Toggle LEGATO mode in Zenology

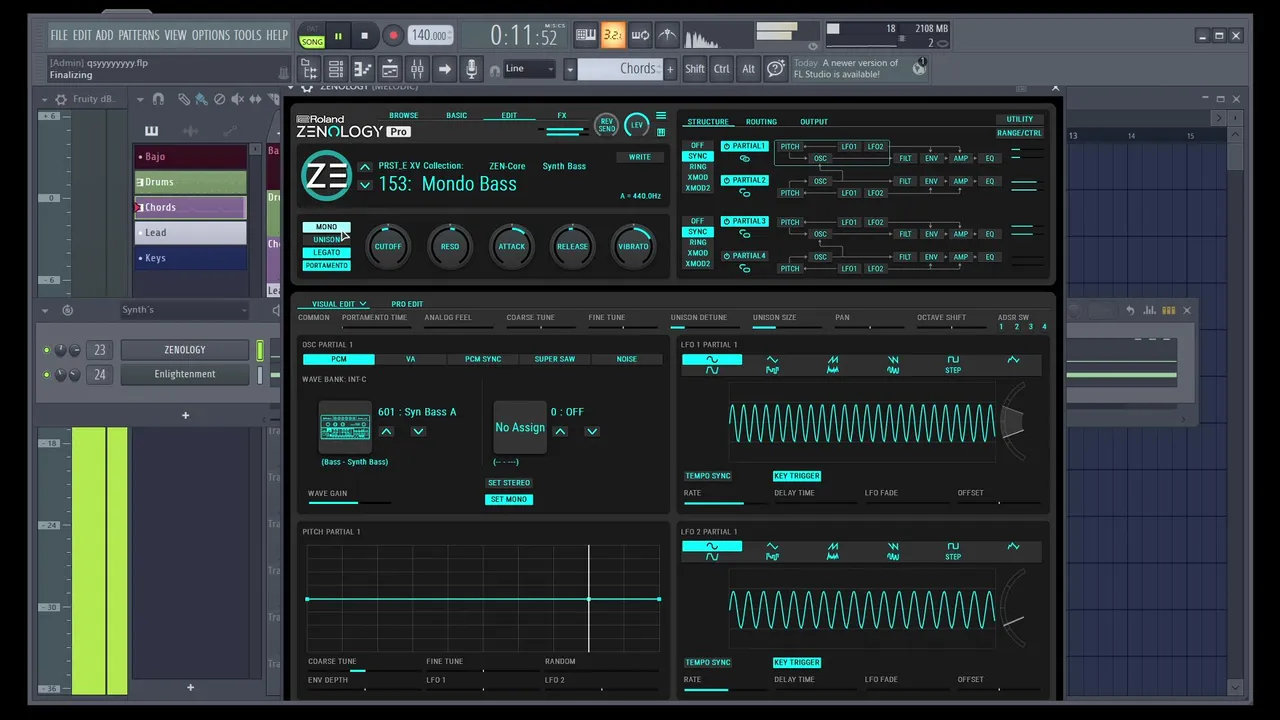(327, 253)
